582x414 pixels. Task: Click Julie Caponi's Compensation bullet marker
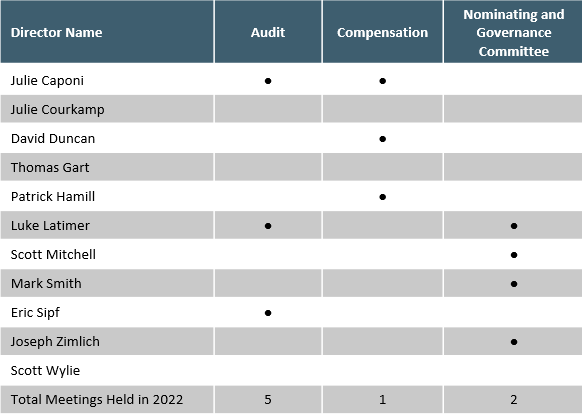point(383,81)
